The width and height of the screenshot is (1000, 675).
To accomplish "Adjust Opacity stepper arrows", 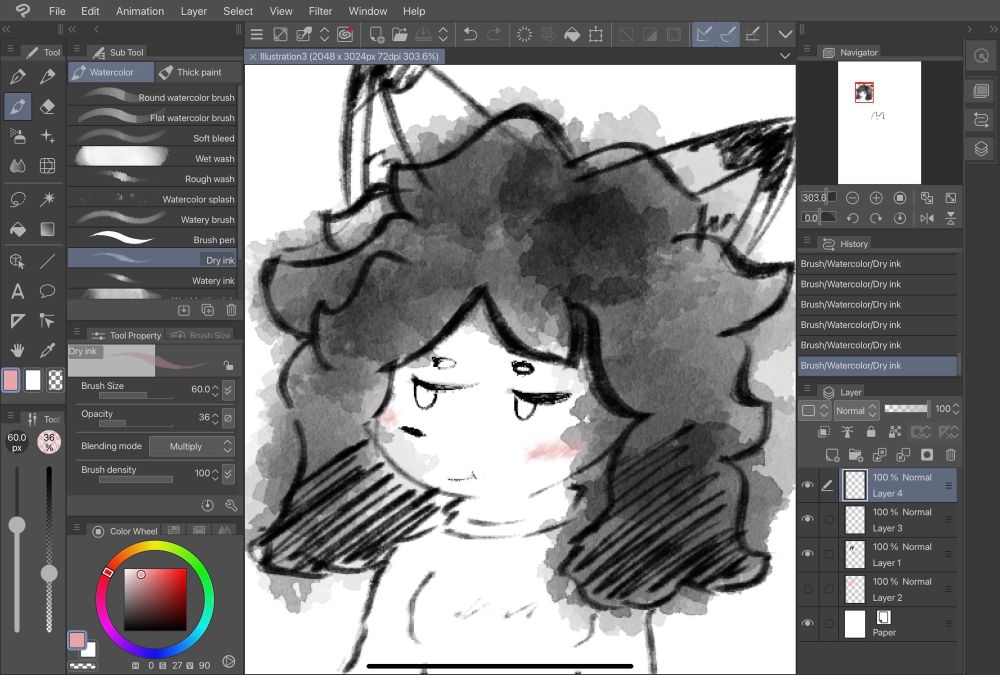I will (x=215, y=417).
